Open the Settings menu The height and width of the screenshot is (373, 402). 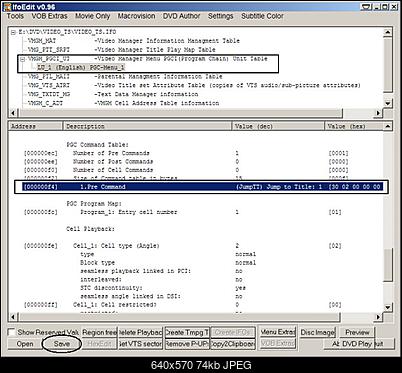[x=221, y=16]
